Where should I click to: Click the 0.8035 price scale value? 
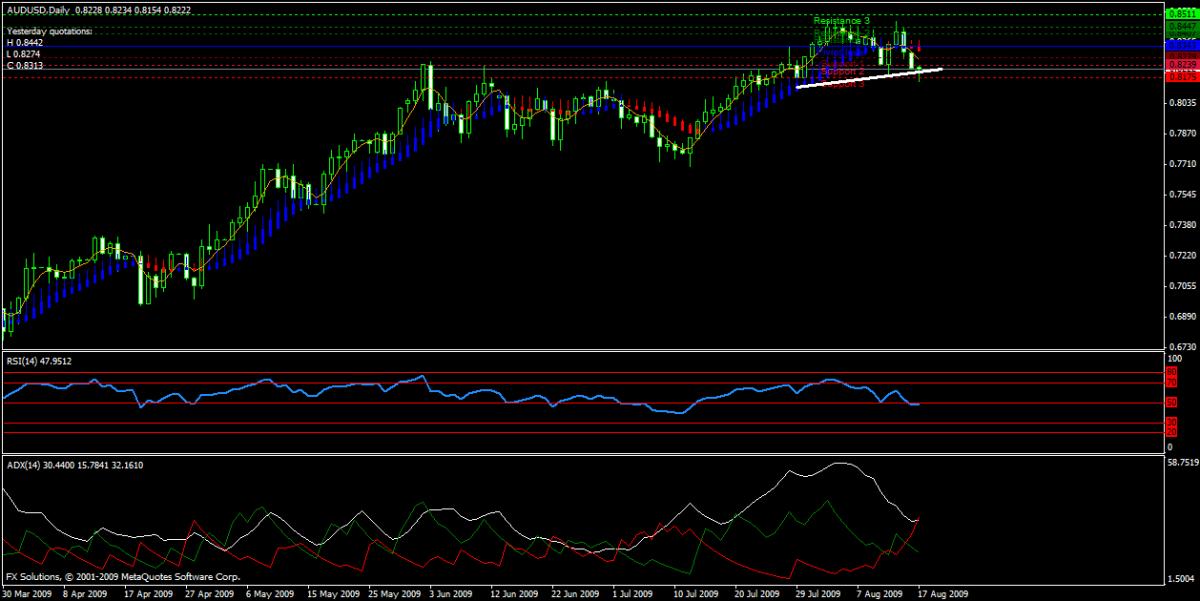(x=1182, y=103)
